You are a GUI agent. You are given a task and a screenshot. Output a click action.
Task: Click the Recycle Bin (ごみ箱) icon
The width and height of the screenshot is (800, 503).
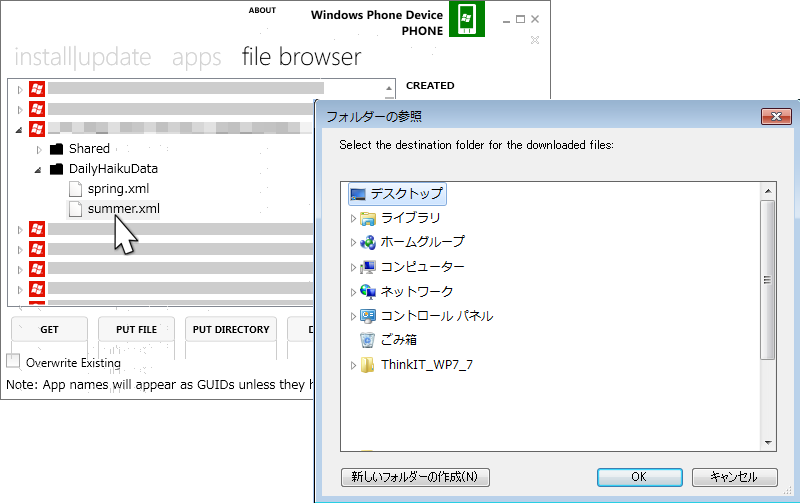367,340
